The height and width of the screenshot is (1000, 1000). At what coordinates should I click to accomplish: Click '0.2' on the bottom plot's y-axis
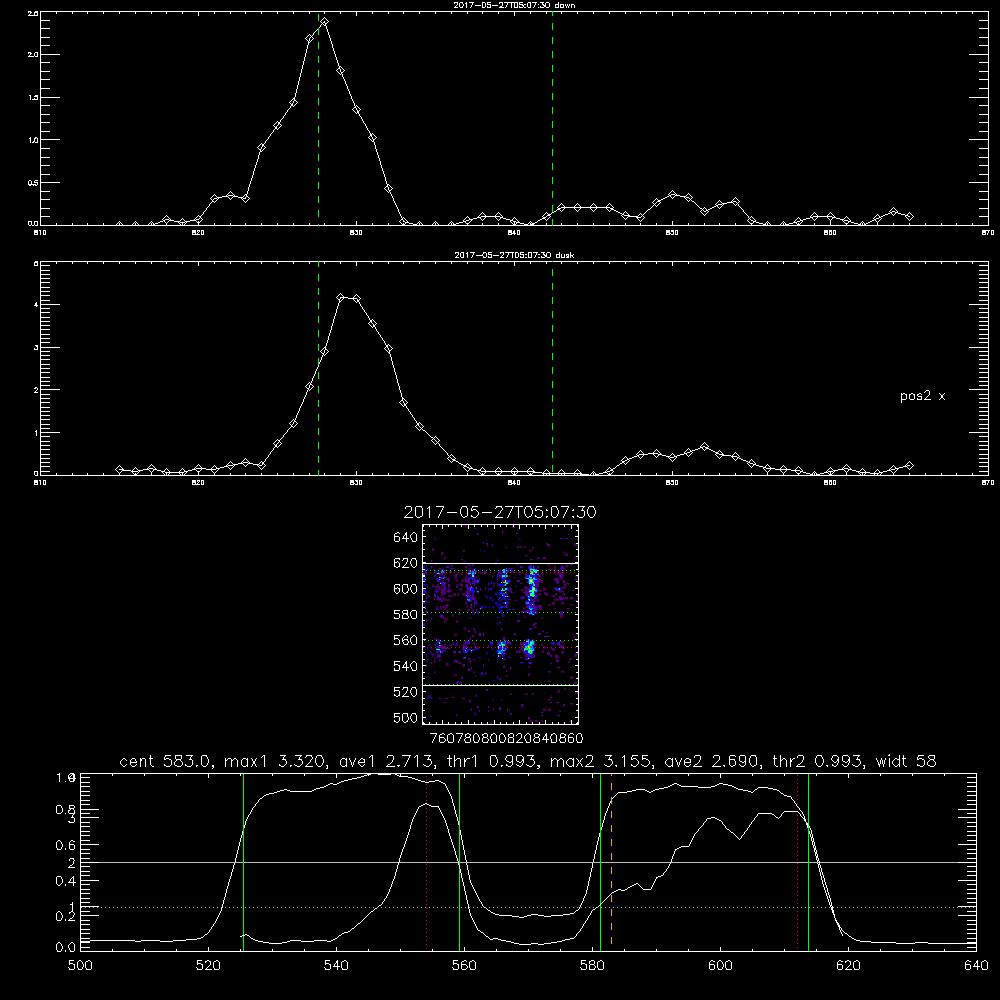pyautogui.click(x=66, y=916)
